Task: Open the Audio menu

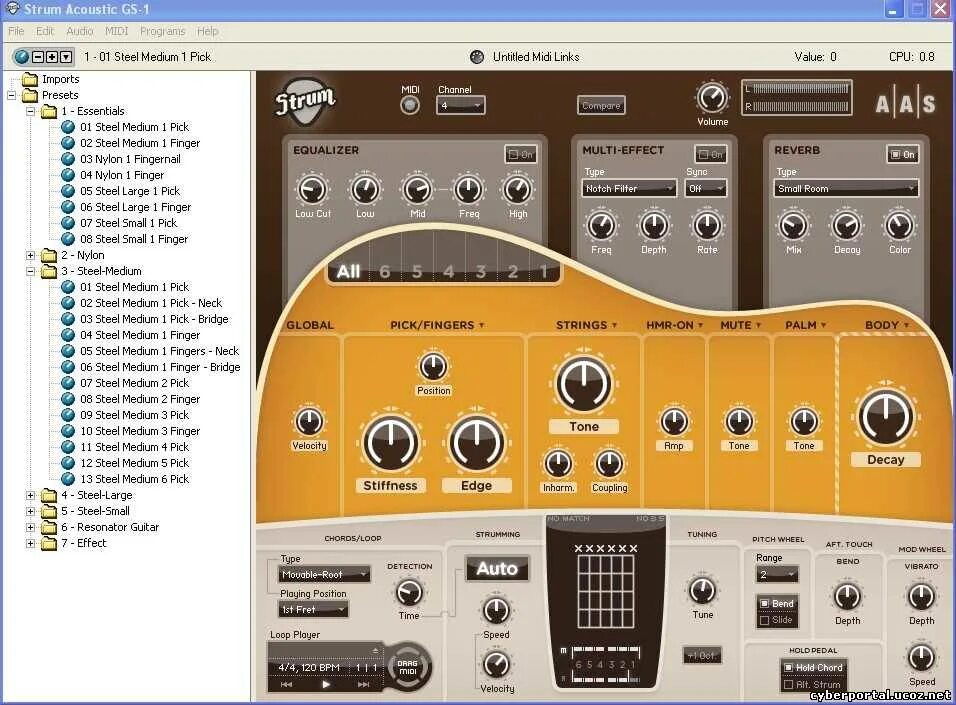Action: click(80, 31)
